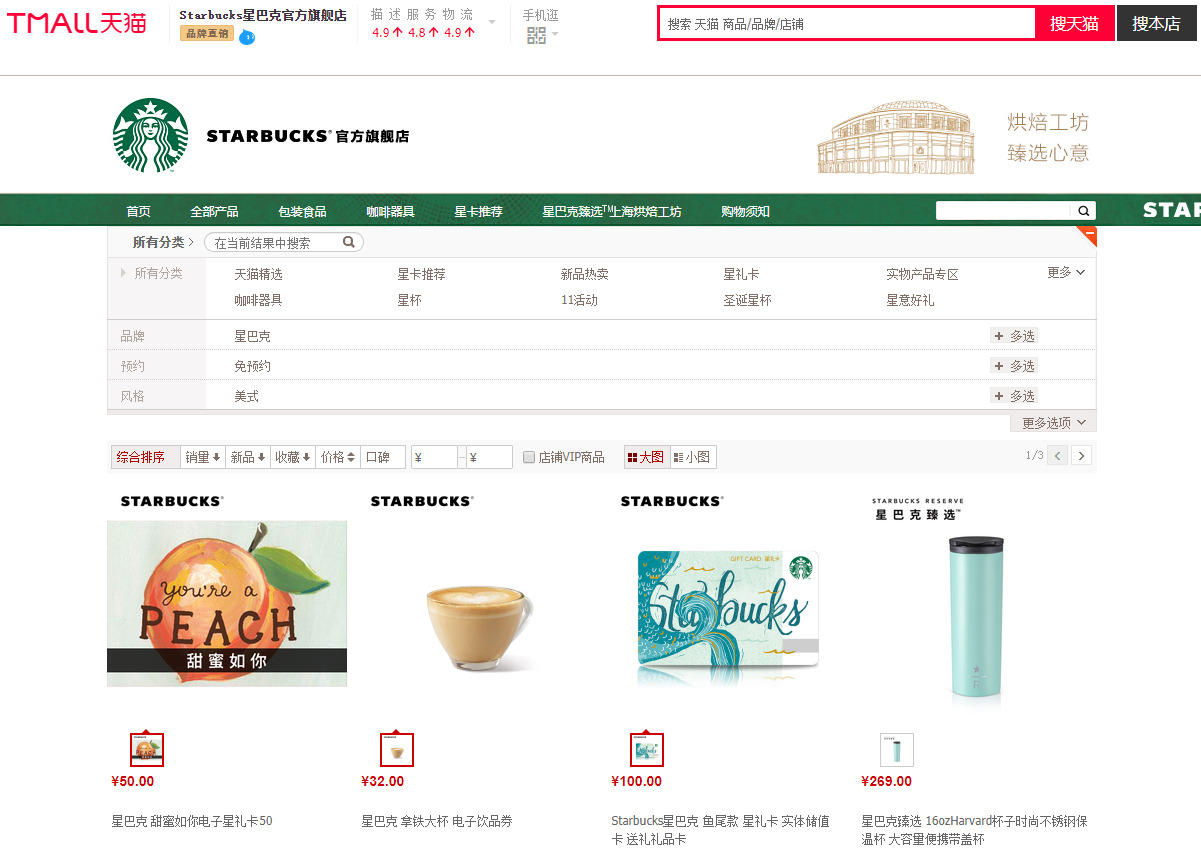Image resolution: width=1201 pixels, height=862 pixels.
Task: Click the roastery building banner illustration
Action: coord(895,137)
